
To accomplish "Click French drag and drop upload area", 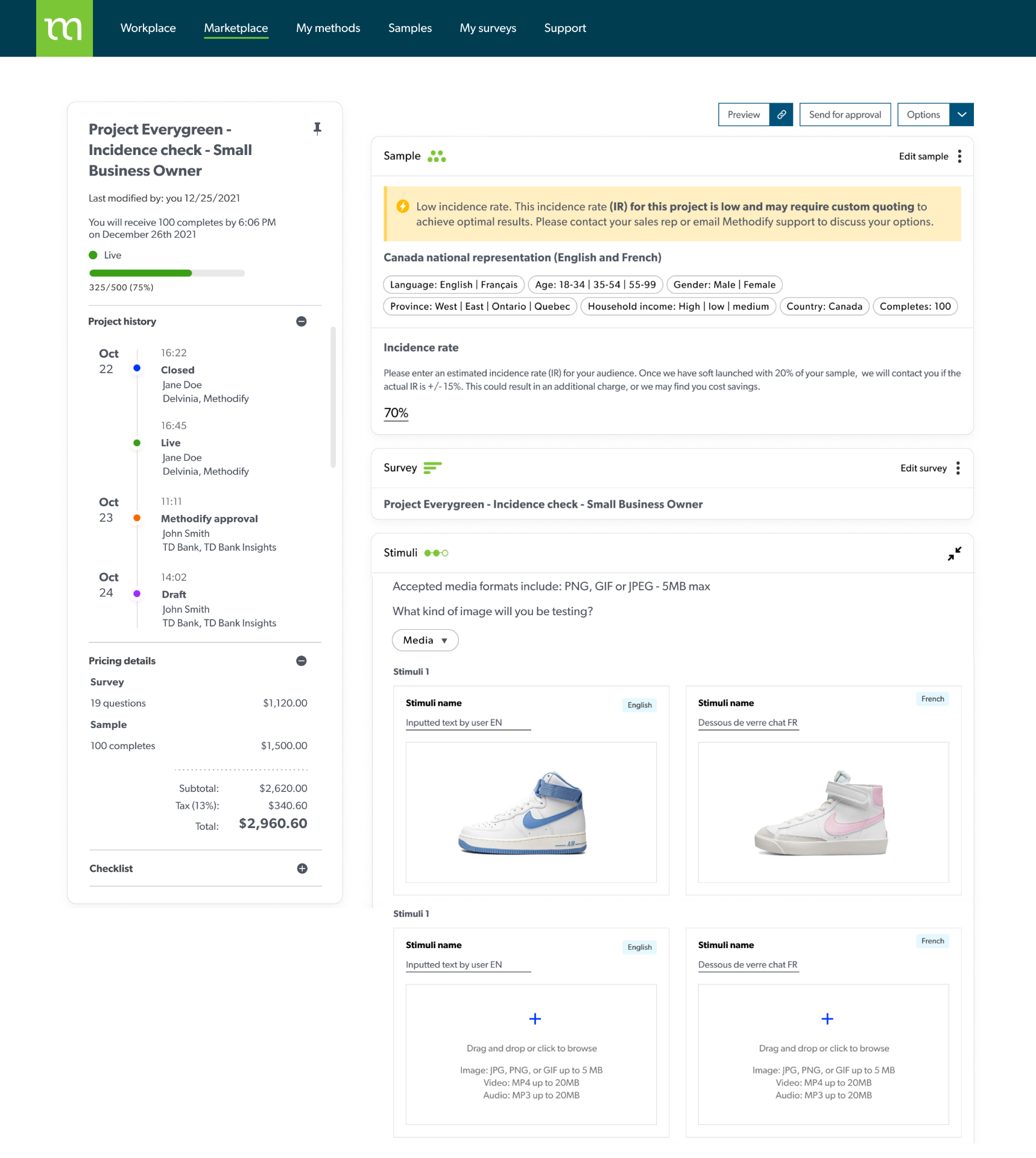I will click(x=824, y=1054).
